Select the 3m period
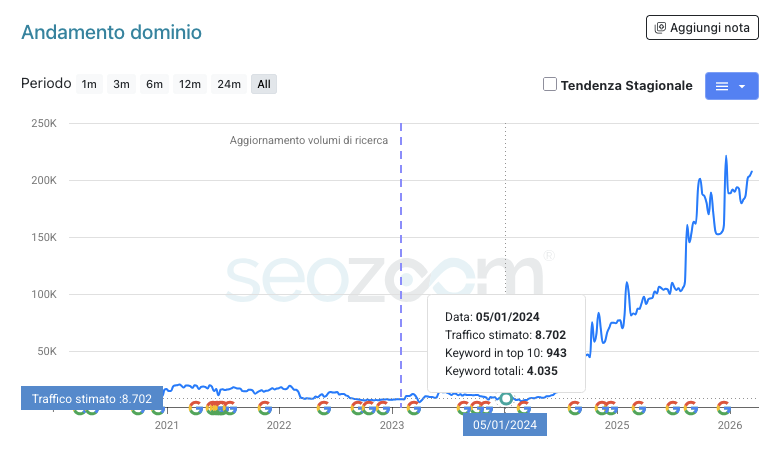The height and width of the screenshot is (458, 776). tap(121, 84)
